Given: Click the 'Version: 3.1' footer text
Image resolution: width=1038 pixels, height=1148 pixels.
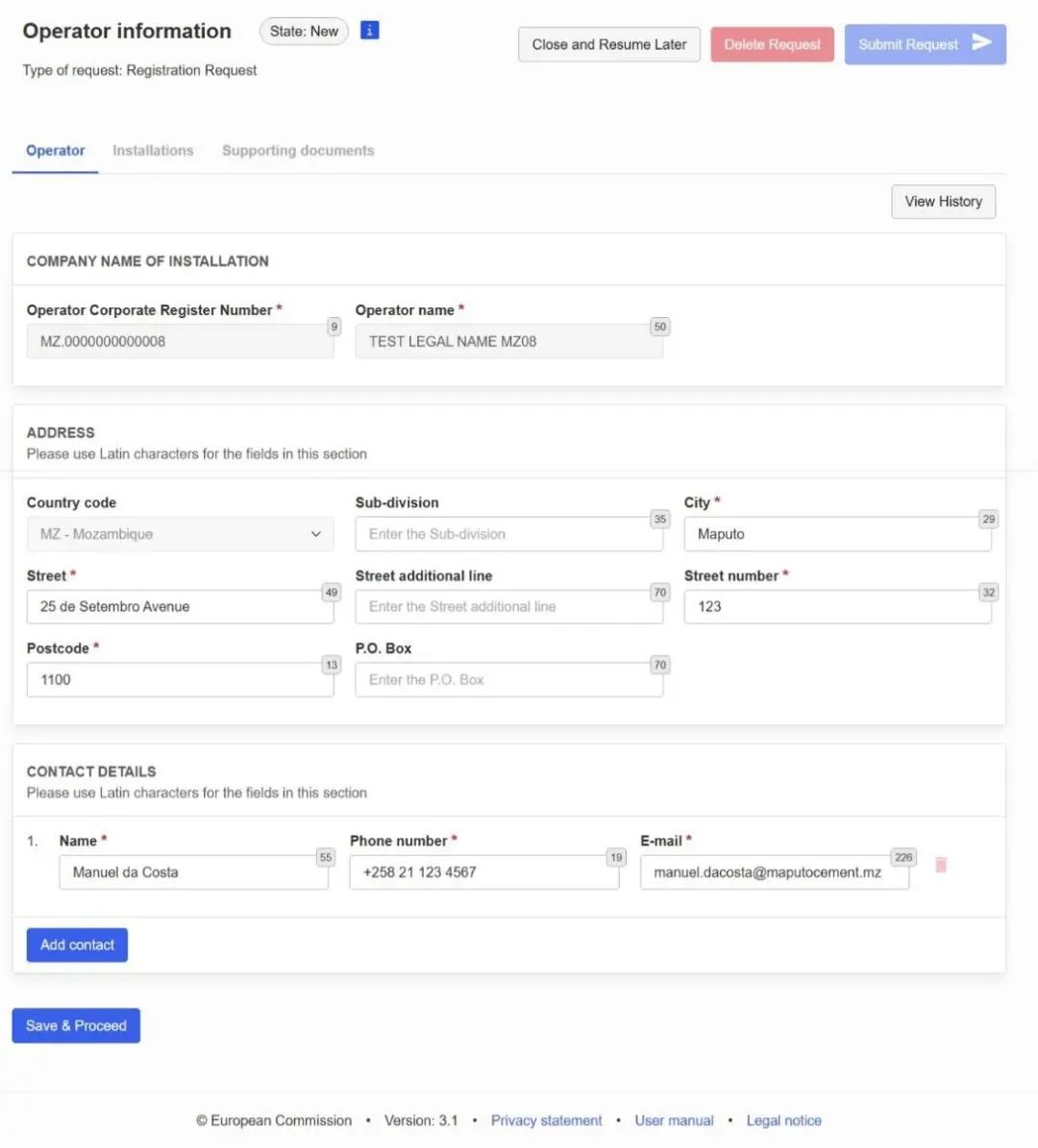Looking at the screenshot, I should click(x=421, y=1121).
